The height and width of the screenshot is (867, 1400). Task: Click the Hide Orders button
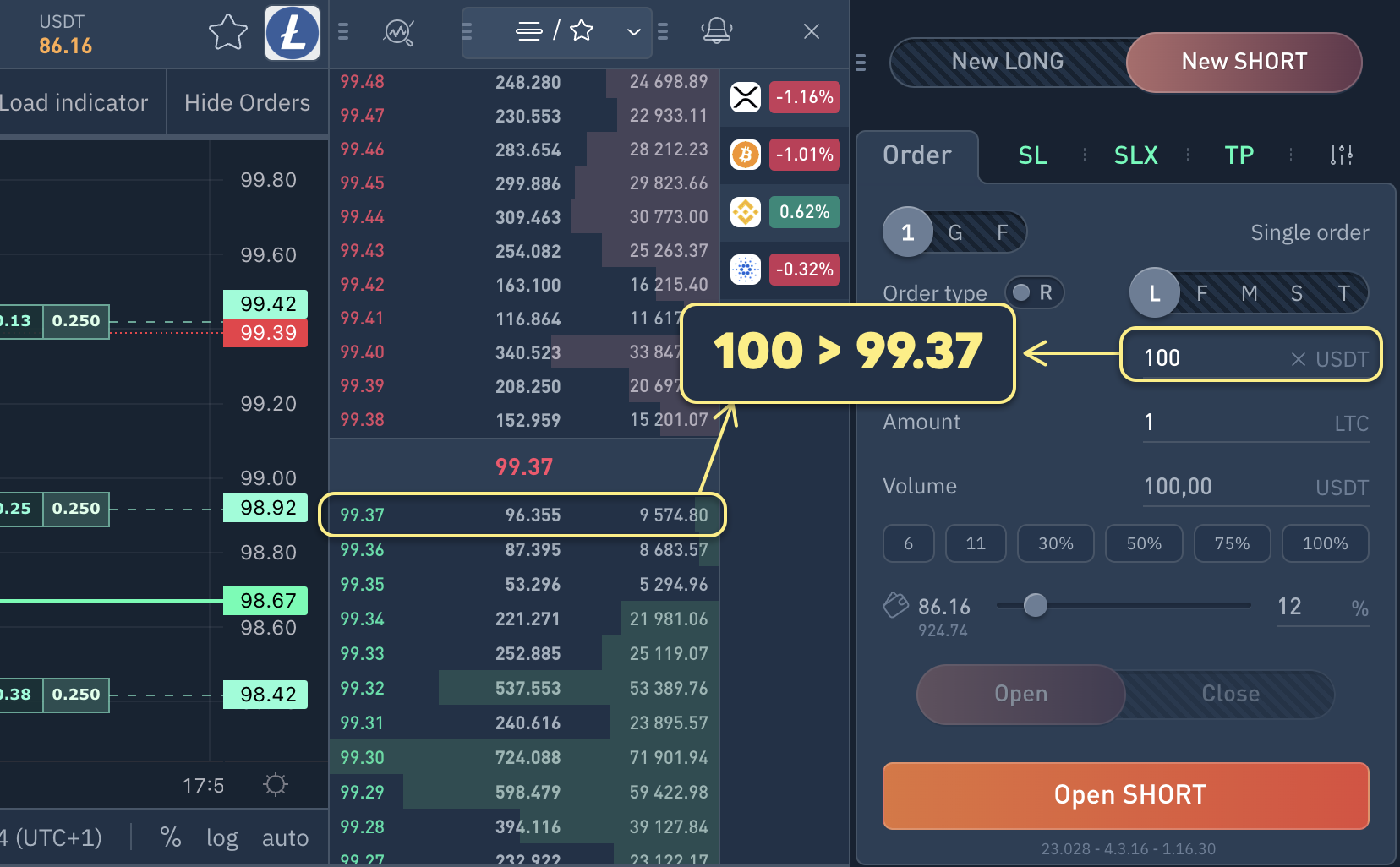[247, 103]
